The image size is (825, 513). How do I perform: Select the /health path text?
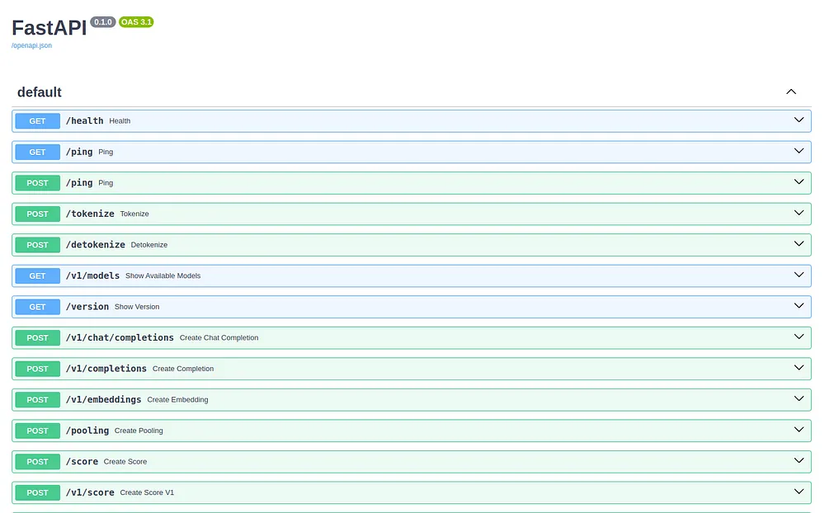point(85,121)
